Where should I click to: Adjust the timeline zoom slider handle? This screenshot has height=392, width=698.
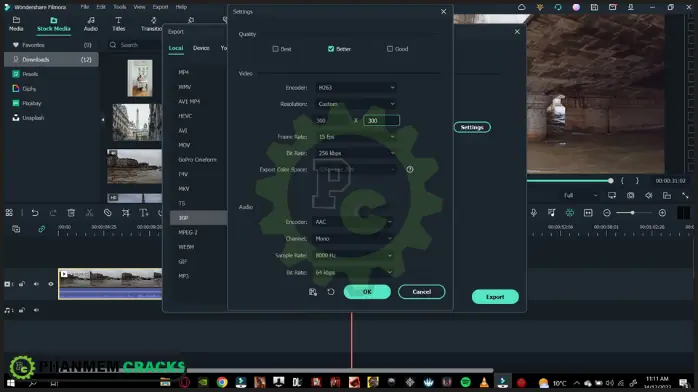632,213
